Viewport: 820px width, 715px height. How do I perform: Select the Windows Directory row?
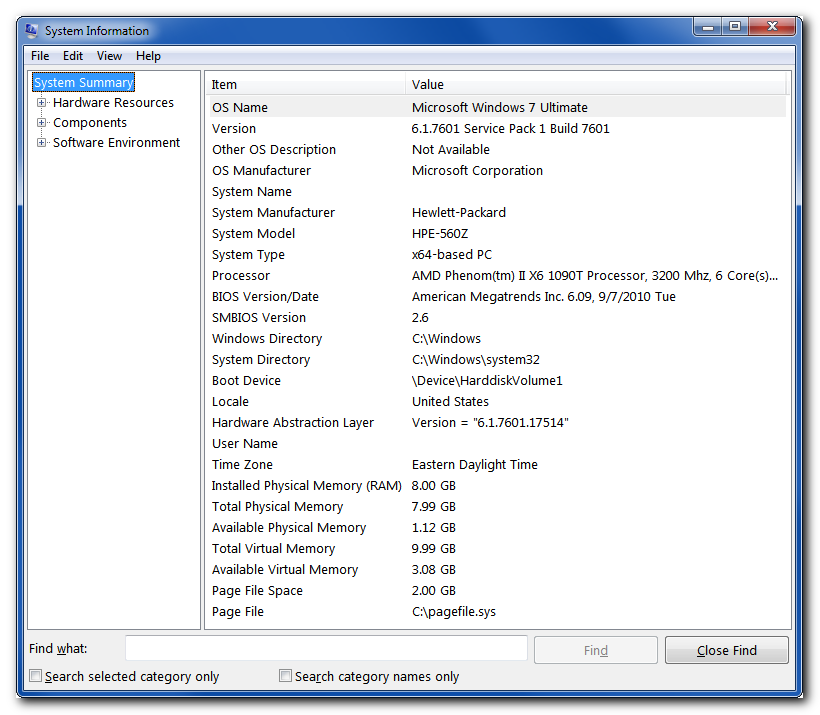pyautogui.click(x=498, y=338)
